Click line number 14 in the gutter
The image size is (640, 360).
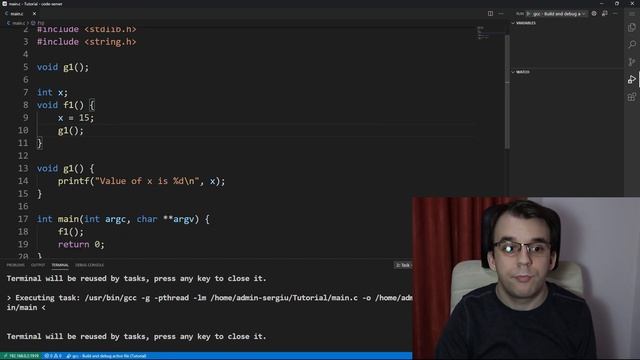(x=23, y=181)
